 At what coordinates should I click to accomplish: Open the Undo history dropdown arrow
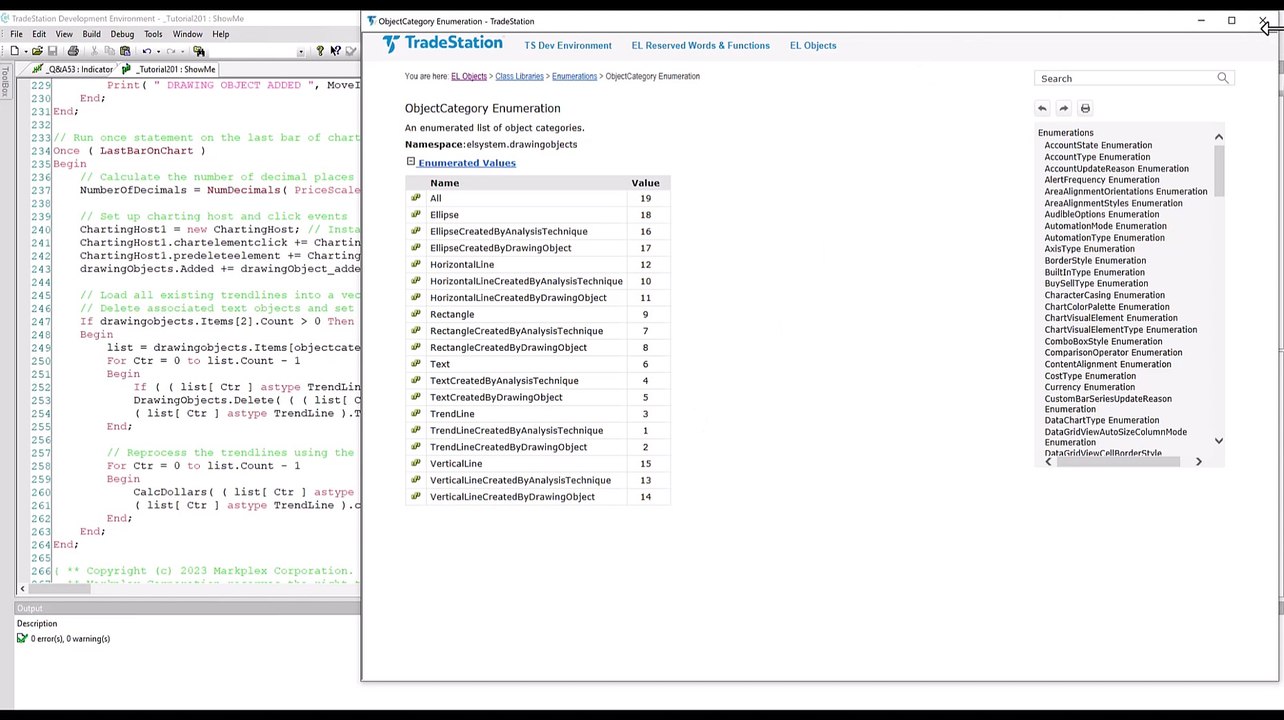click(x=157, y=51)
